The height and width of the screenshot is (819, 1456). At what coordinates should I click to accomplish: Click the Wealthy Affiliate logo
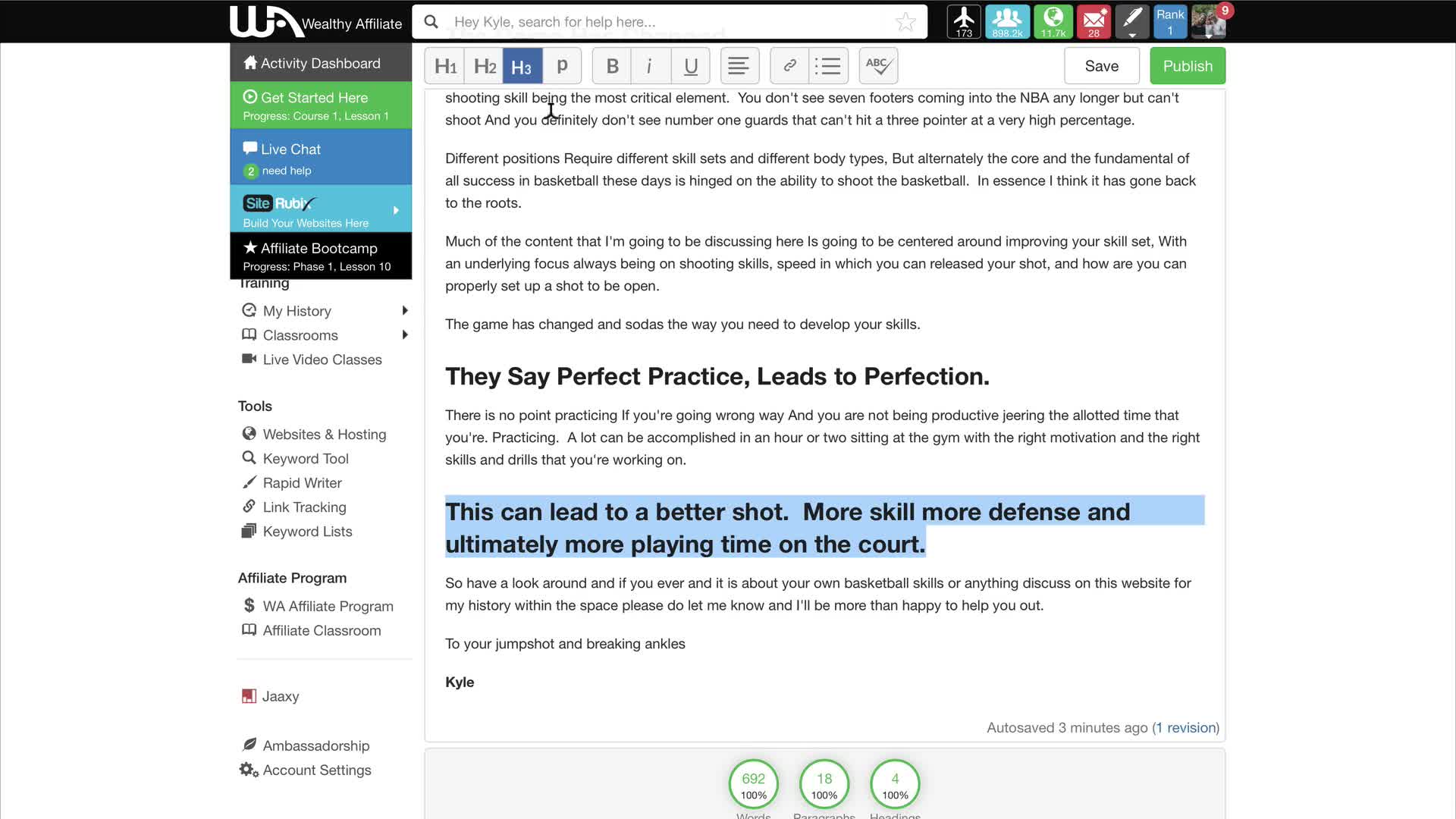tap(315, 21)
